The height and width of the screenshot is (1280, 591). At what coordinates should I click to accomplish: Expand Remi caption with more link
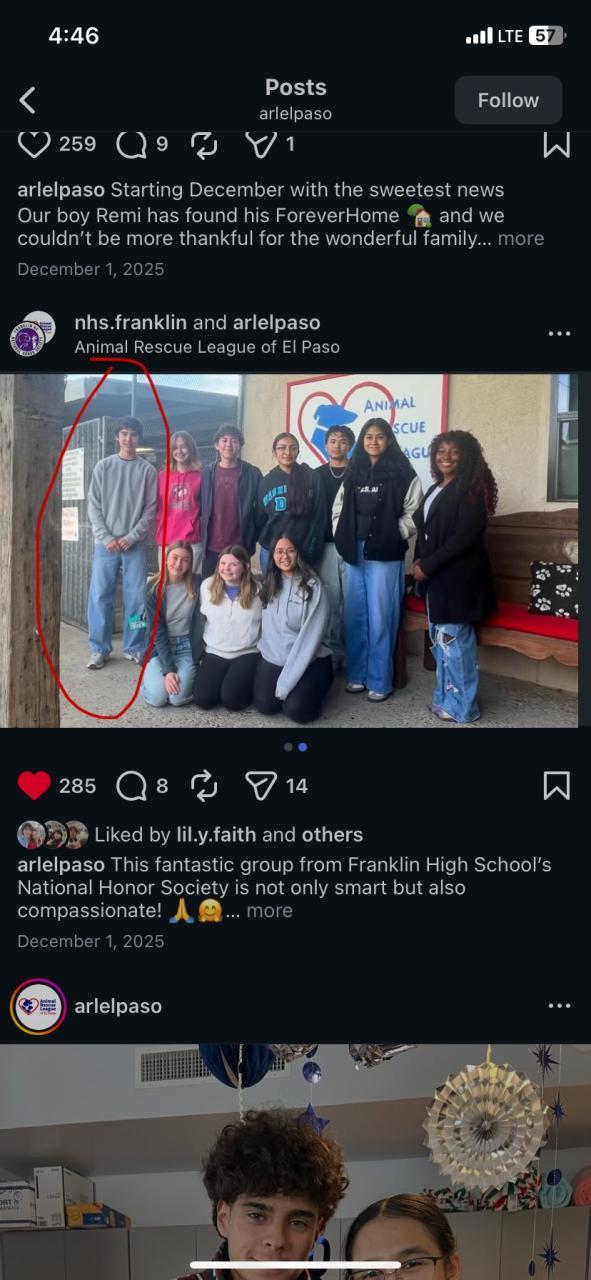click(x=521, y=238)
